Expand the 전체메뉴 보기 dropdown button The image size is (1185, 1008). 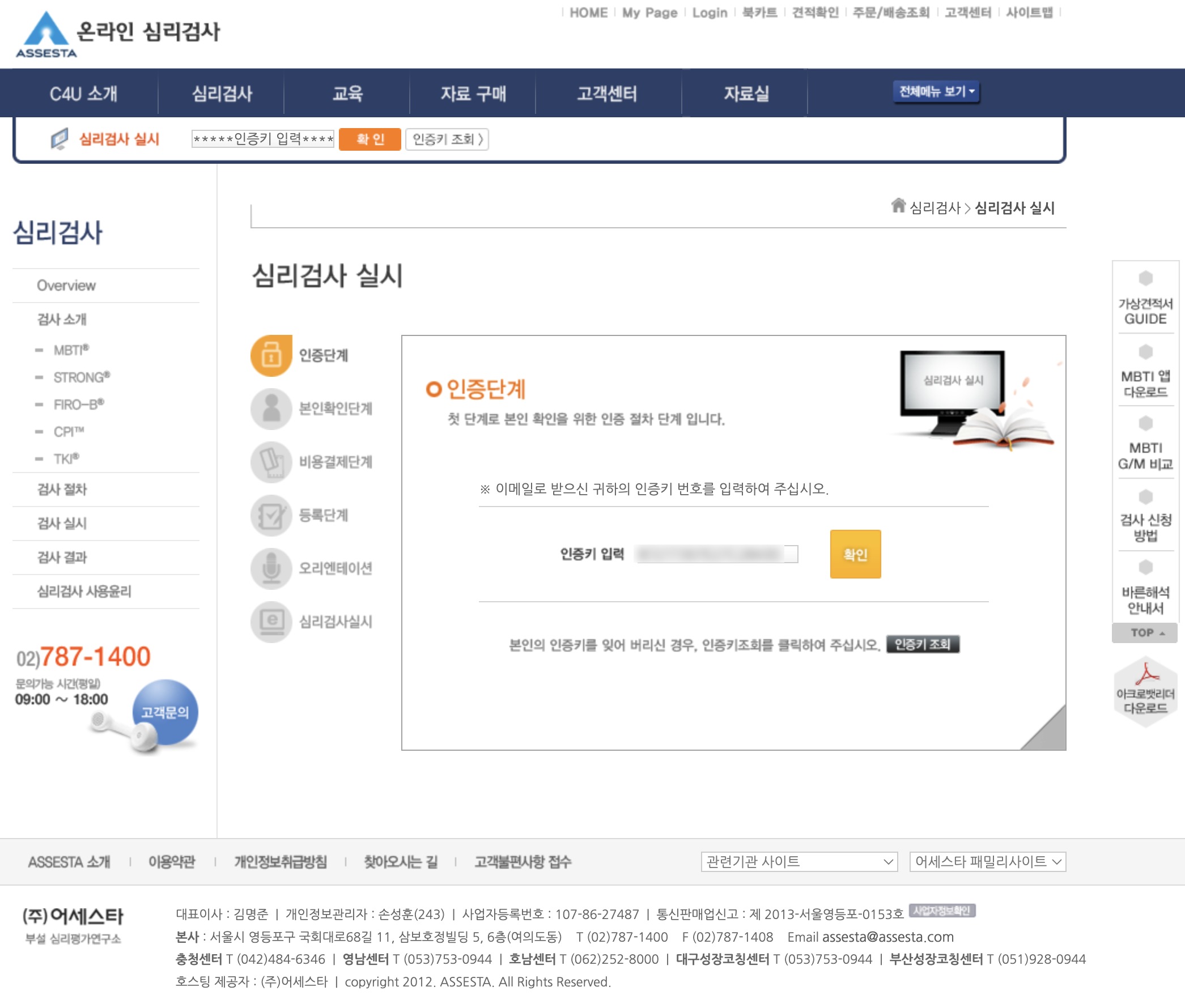tap(936, 91)
